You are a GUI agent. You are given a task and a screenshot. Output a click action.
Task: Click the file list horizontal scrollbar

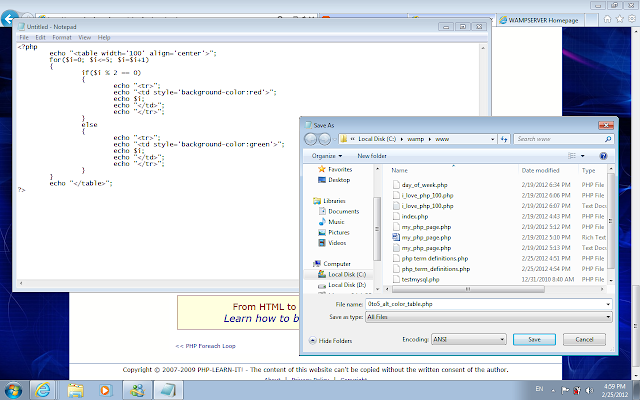click(468, 289)
